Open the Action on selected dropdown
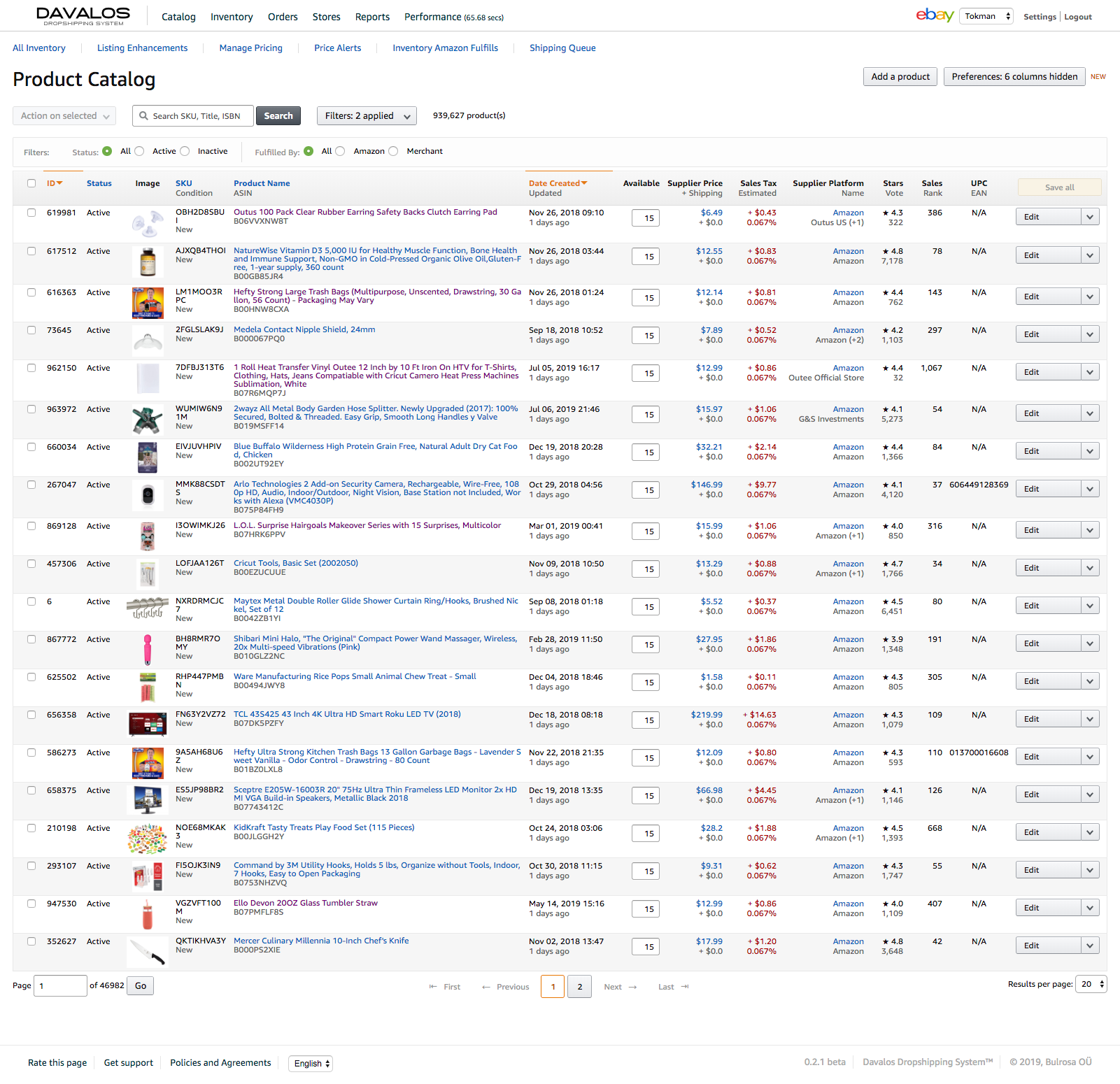Screen dimensions: 1120x1084 (x=64, y=116)
